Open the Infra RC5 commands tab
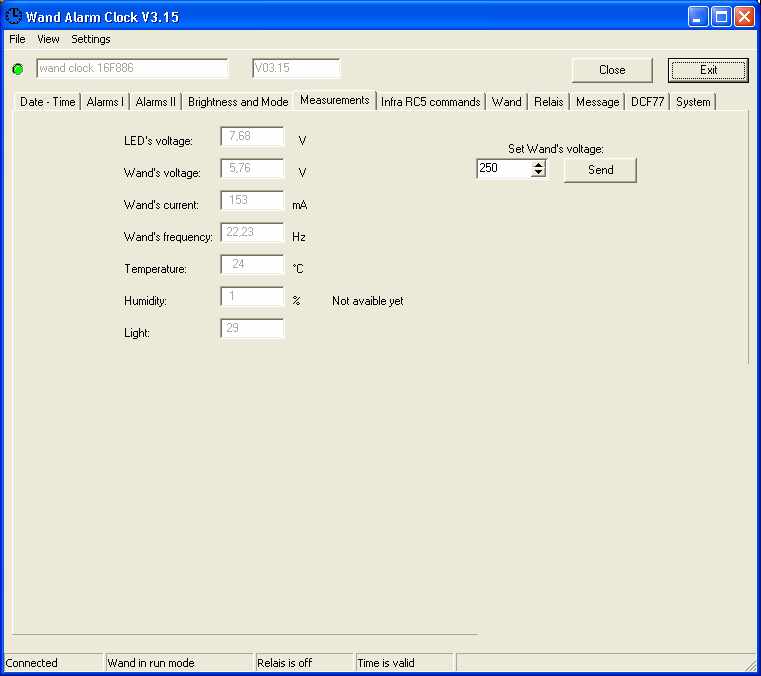761x676 pixels. click(430, 102)
